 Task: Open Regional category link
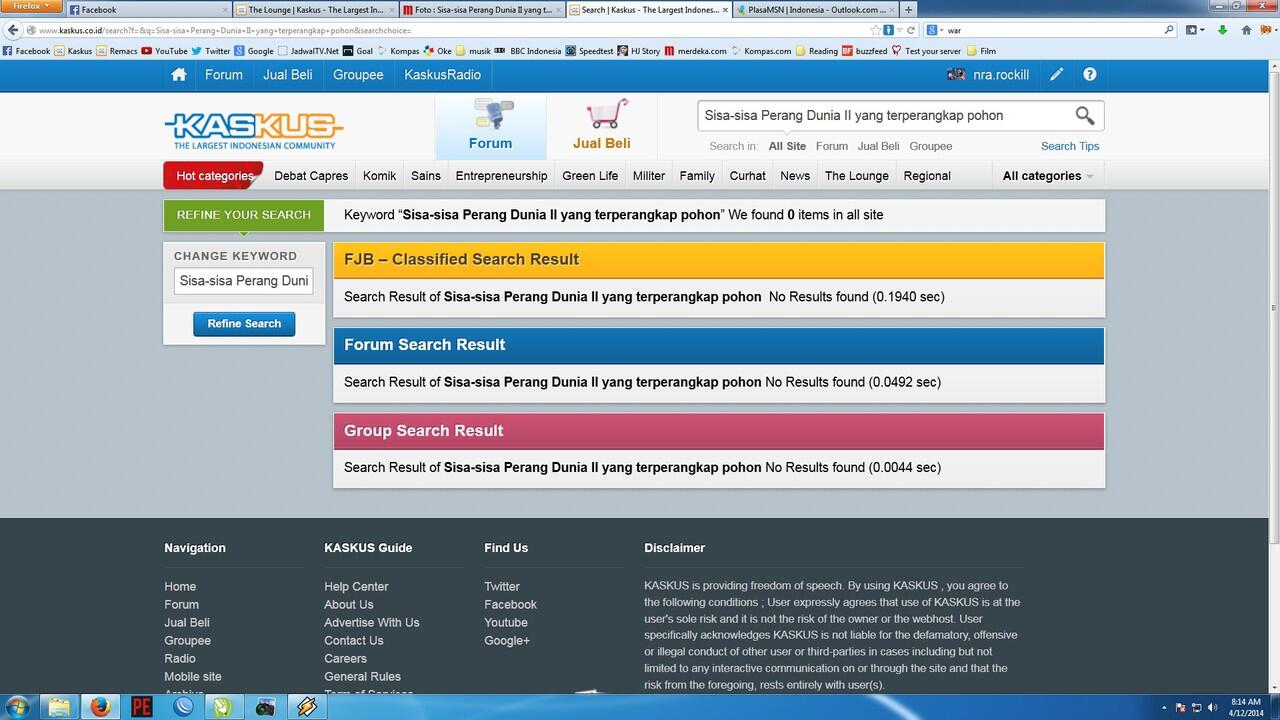pyautogui.click(x=927, y=176)
